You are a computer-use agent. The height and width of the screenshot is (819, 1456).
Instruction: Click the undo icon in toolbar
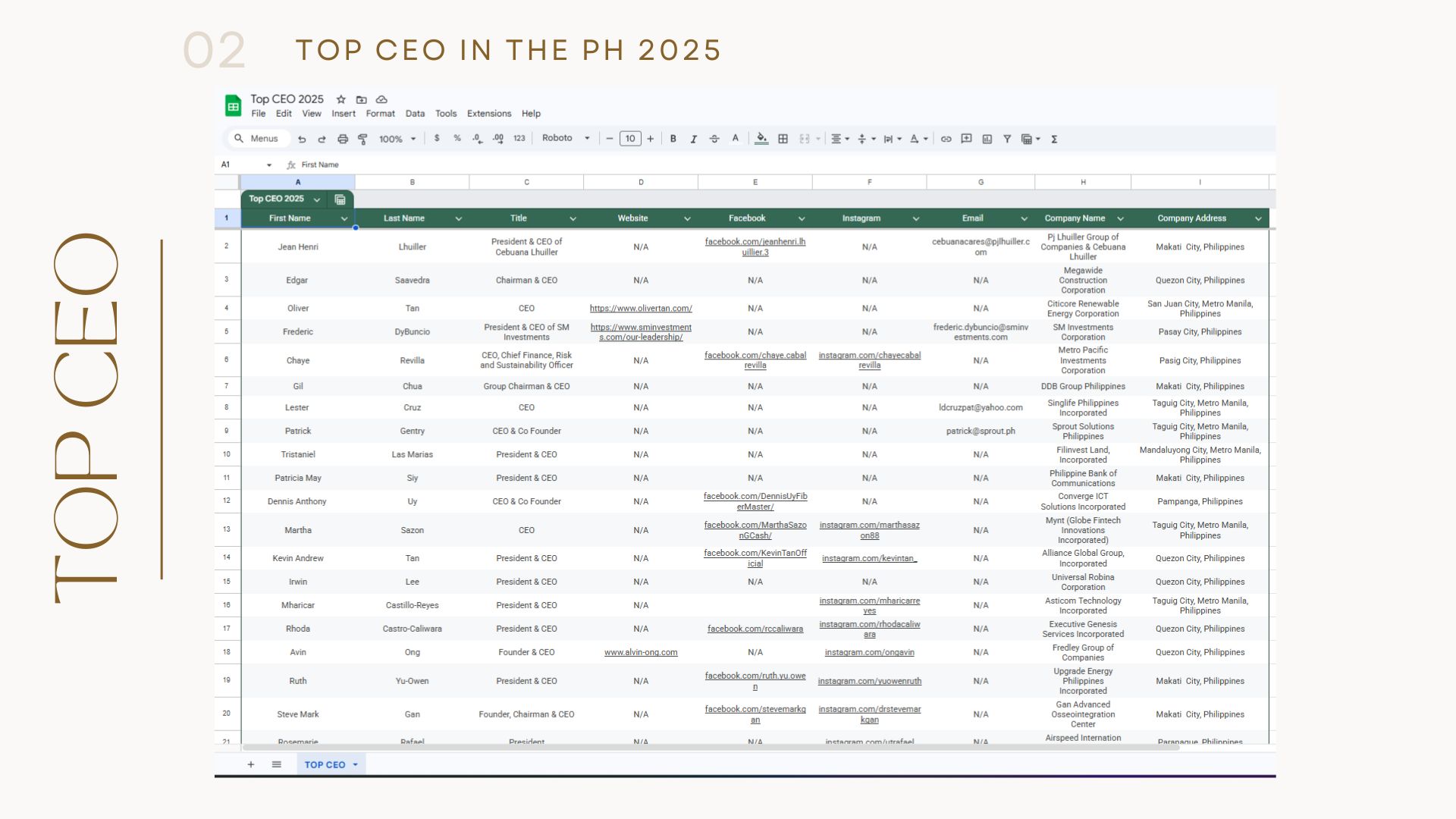(302, 139)
